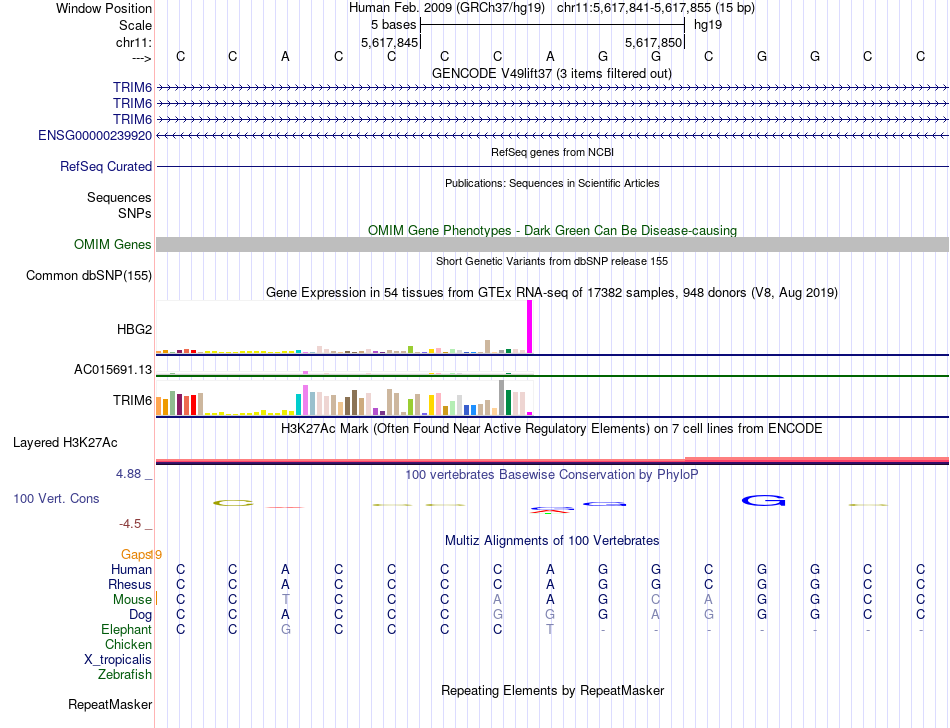The height and width of the screenshot is (728, 950).
Task: Click the large blue G conservation logo
Action: [x=763, y=501]
